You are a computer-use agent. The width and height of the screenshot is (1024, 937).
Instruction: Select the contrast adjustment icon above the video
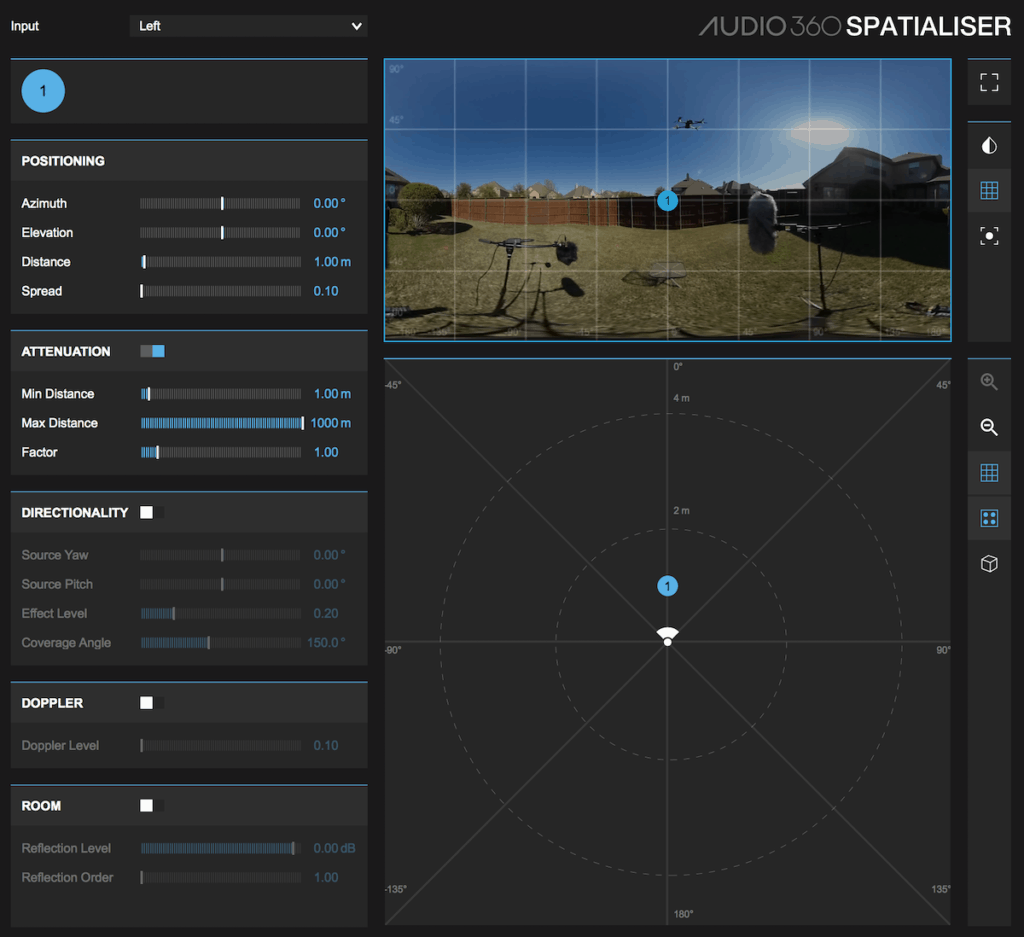989,144
